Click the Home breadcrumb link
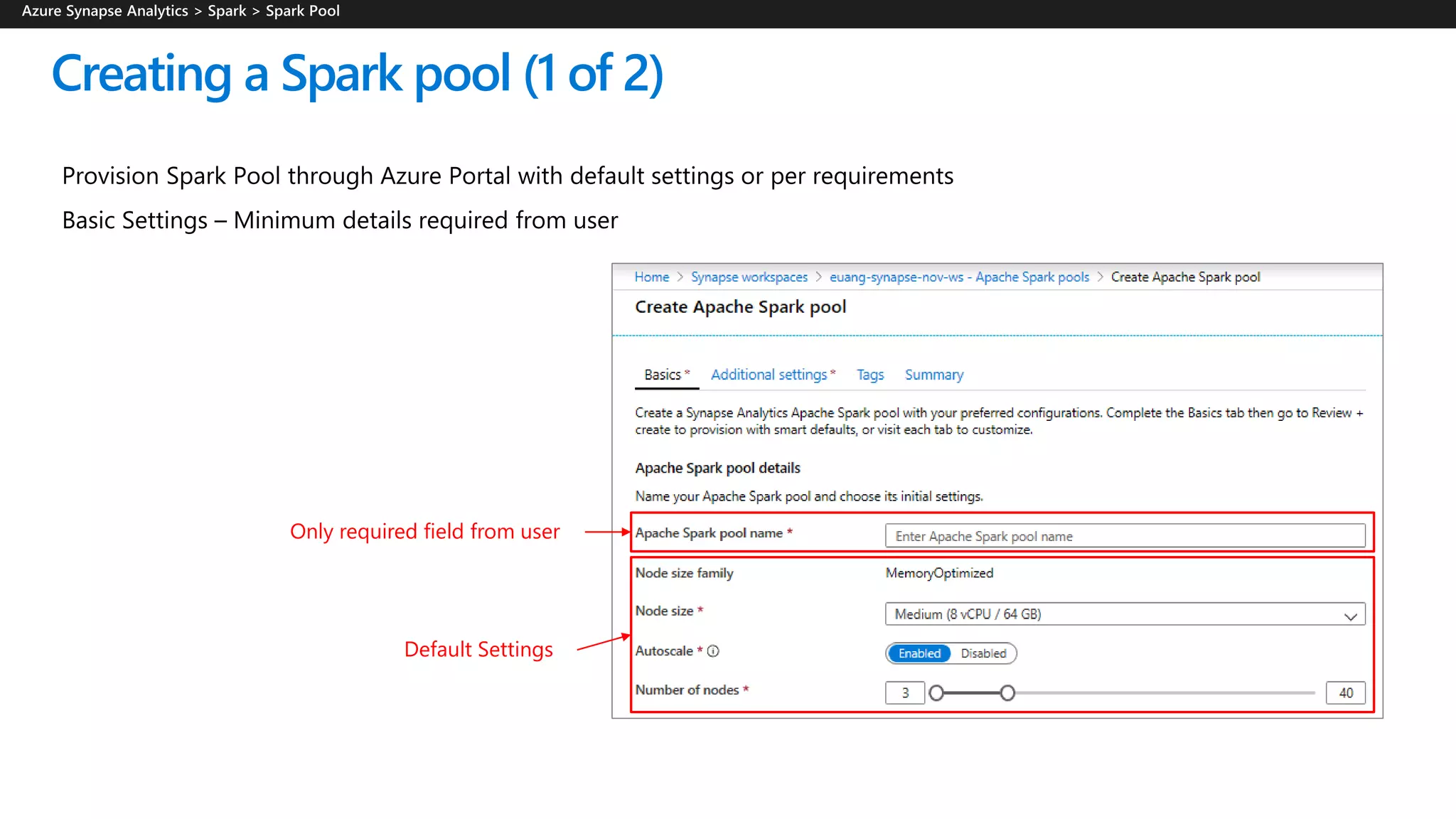 tap(651, 277)
